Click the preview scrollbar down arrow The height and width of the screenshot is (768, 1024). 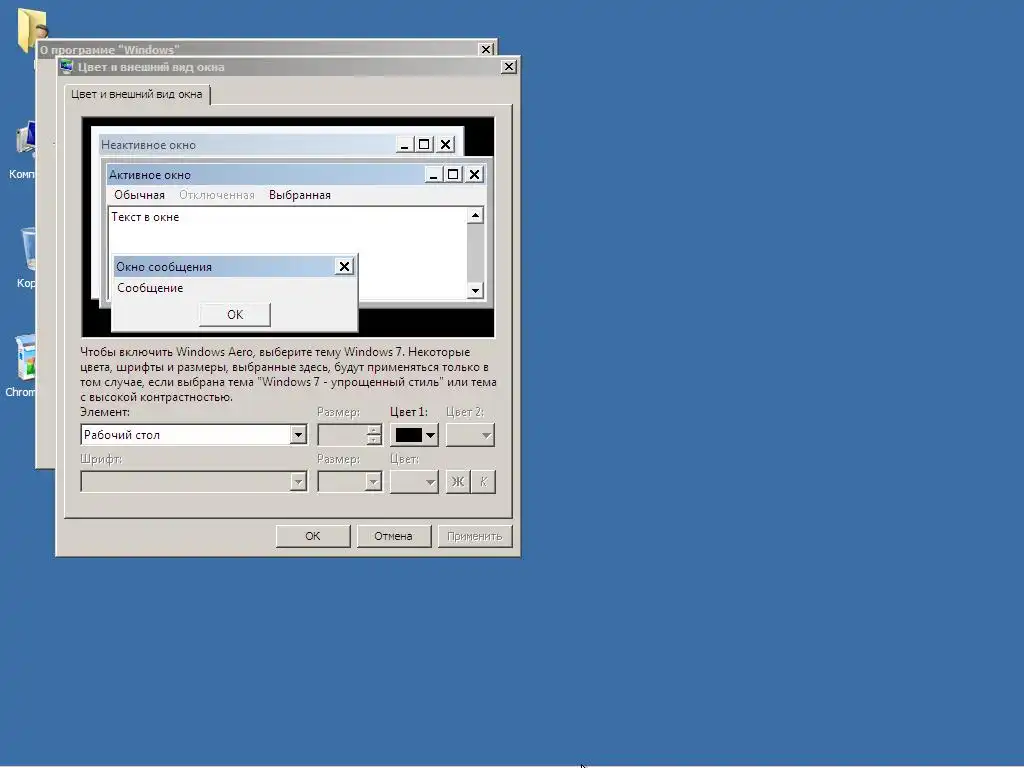475,291
